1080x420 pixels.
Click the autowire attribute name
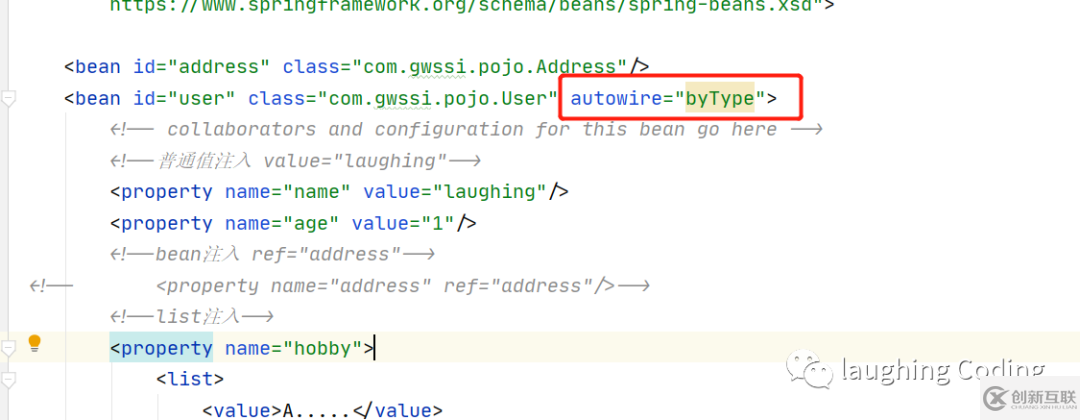point(616,98)
